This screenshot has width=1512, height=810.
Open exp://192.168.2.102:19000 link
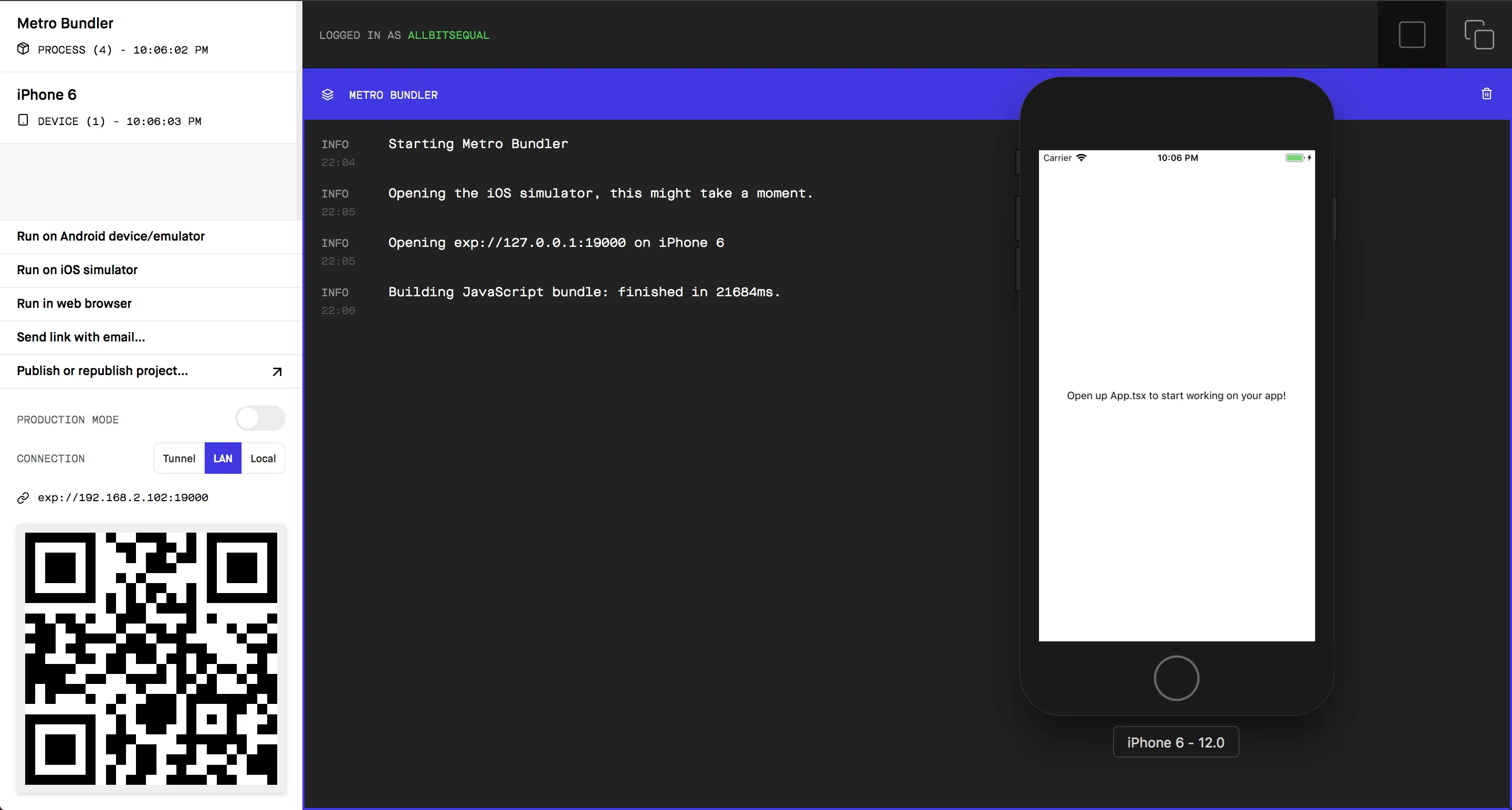coord(123,497)
